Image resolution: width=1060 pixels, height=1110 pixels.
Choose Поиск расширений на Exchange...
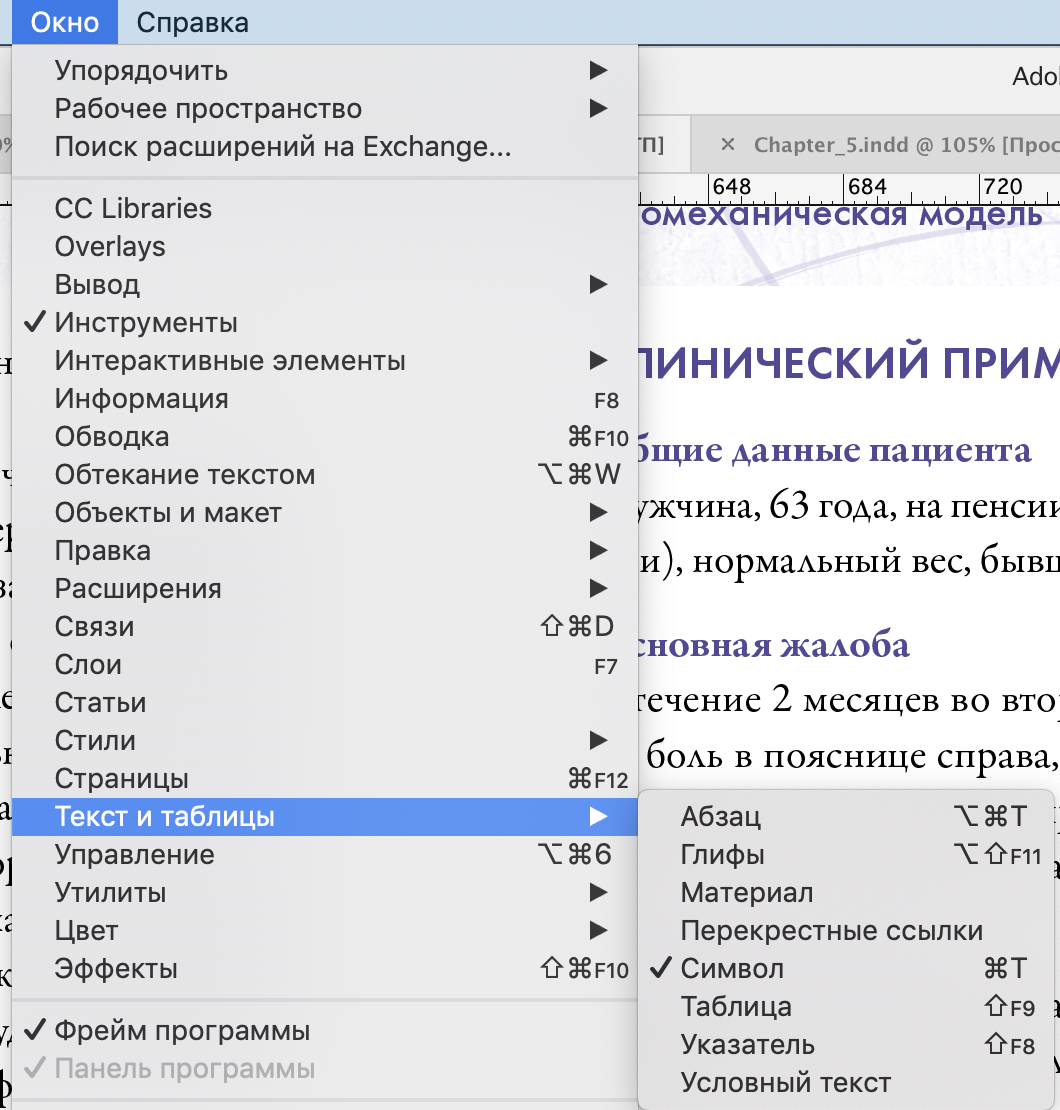click(325, 147)
